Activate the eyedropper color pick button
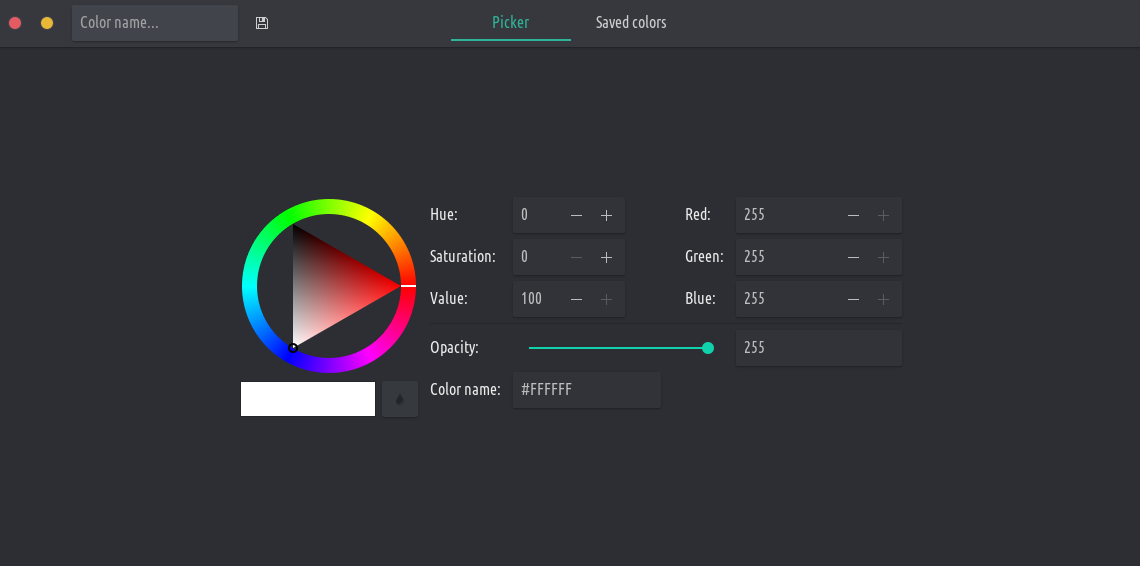1140x566 pixels. pos(400,399)
